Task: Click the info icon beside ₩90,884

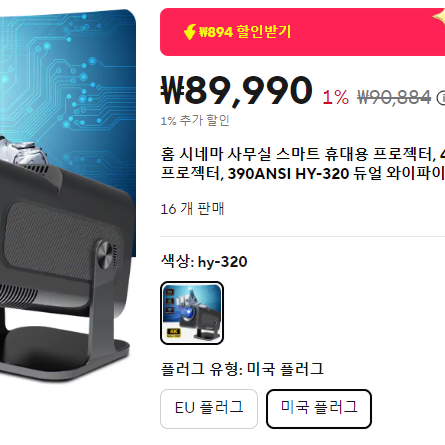Action: click(441, 98)
